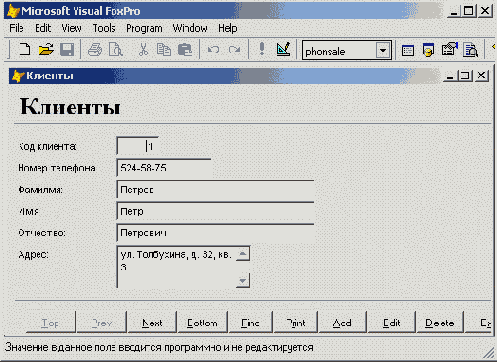Click the Data Session window icon
This screenshot has height=362, width=497.
(428, 50)
